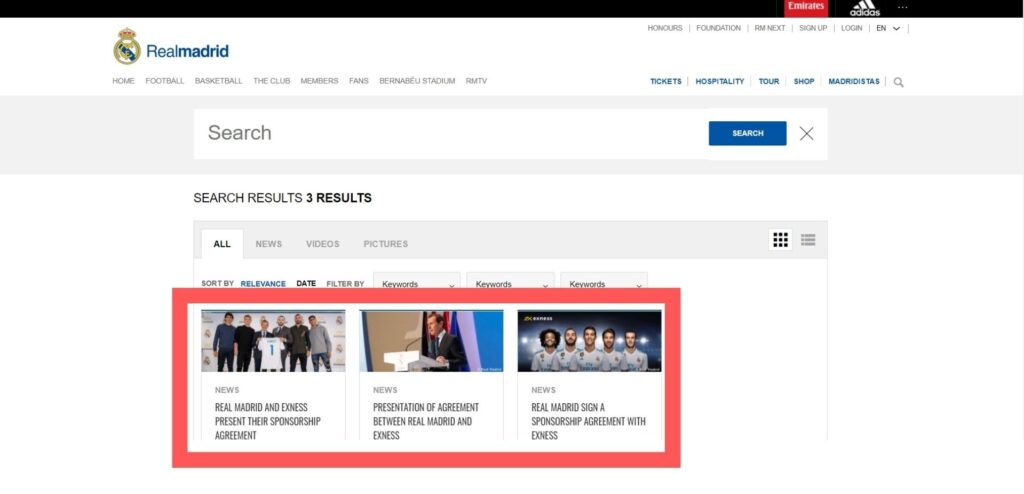This screenshot has height=494, width=1024.
Task: Click the adidas sponsor logo
Action: 864,9
